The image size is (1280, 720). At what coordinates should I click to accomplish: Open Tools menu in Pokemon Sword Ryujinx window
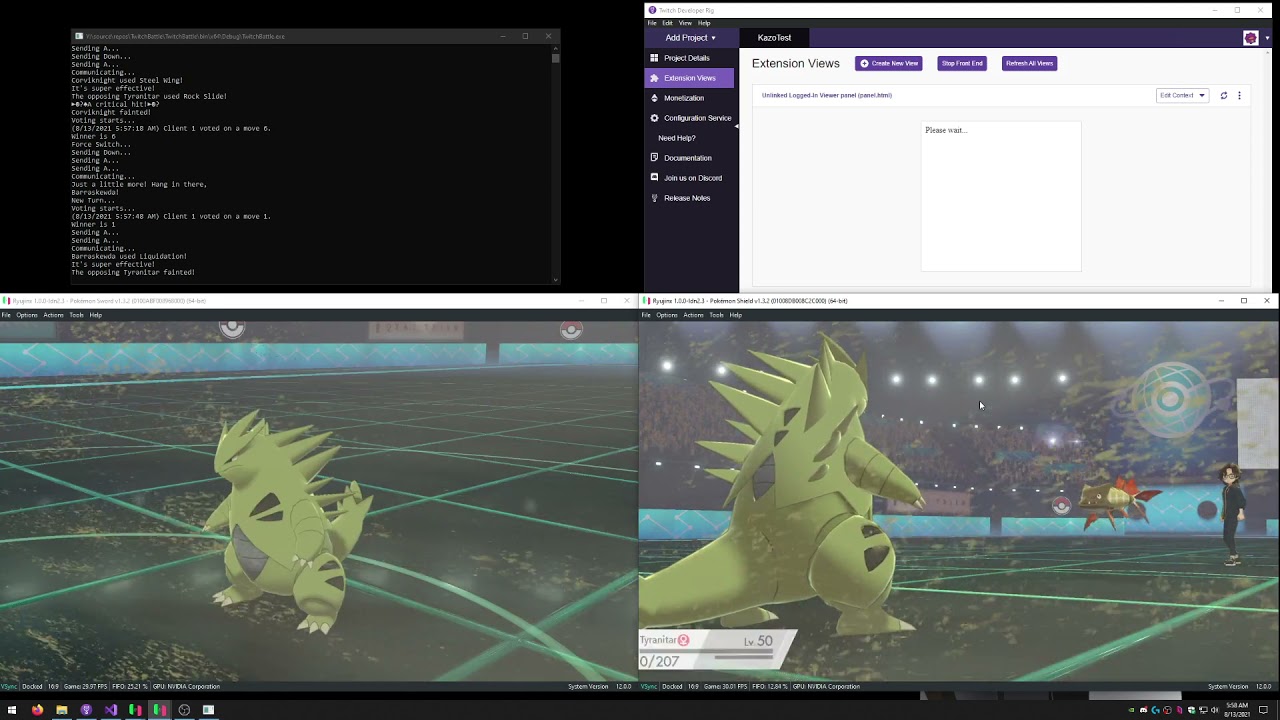click(x=76, y=315)
